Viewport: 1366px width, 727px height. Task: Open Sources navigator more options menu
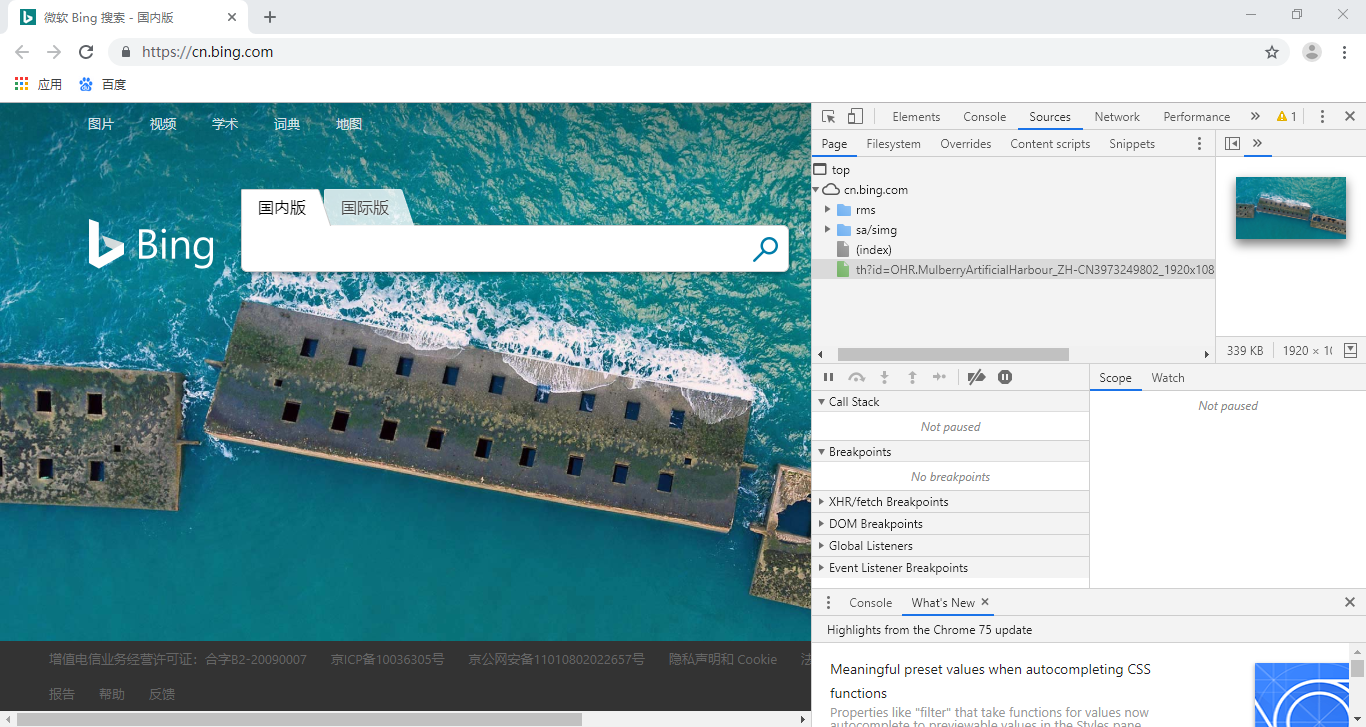(1200, 144)
